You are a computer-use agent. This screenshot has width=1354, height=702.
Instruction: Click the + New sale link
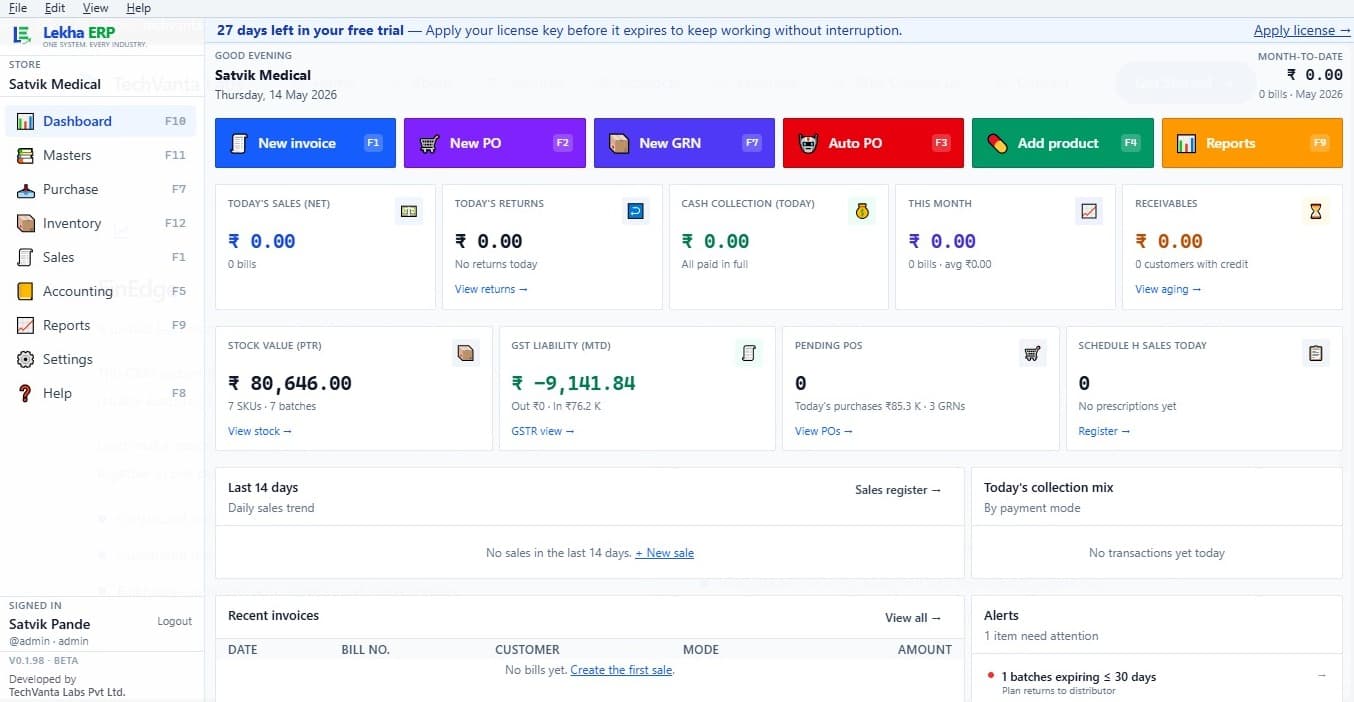coord(664,553)
